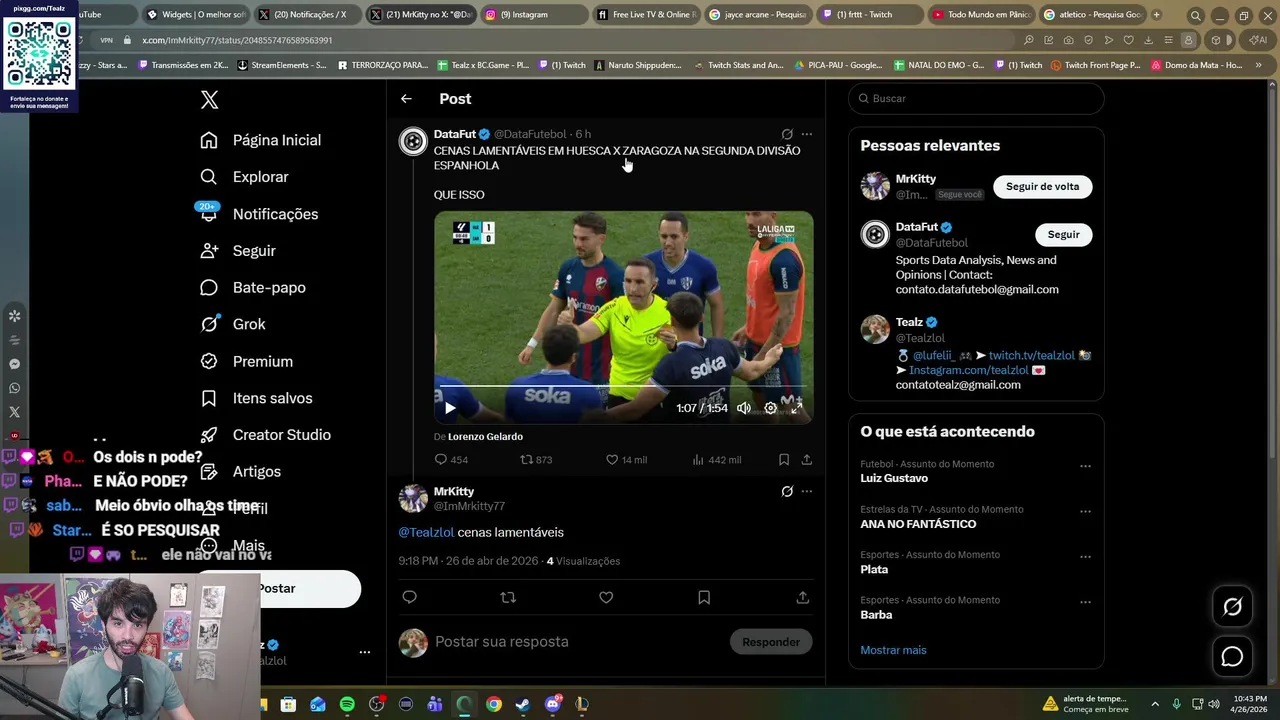The width and height of the screenshot is (1280, 720).
Task: Switch to the Instagram browser tab
Action: pyautogui.click(x=532, y=15)
